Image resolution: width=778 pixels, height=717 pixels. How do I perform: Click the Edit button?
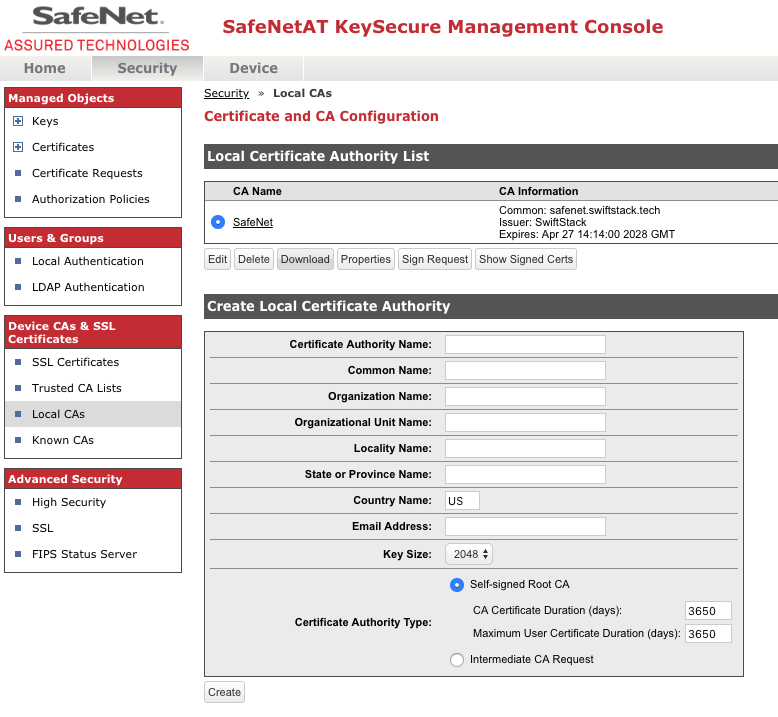(x=217, y=259)
